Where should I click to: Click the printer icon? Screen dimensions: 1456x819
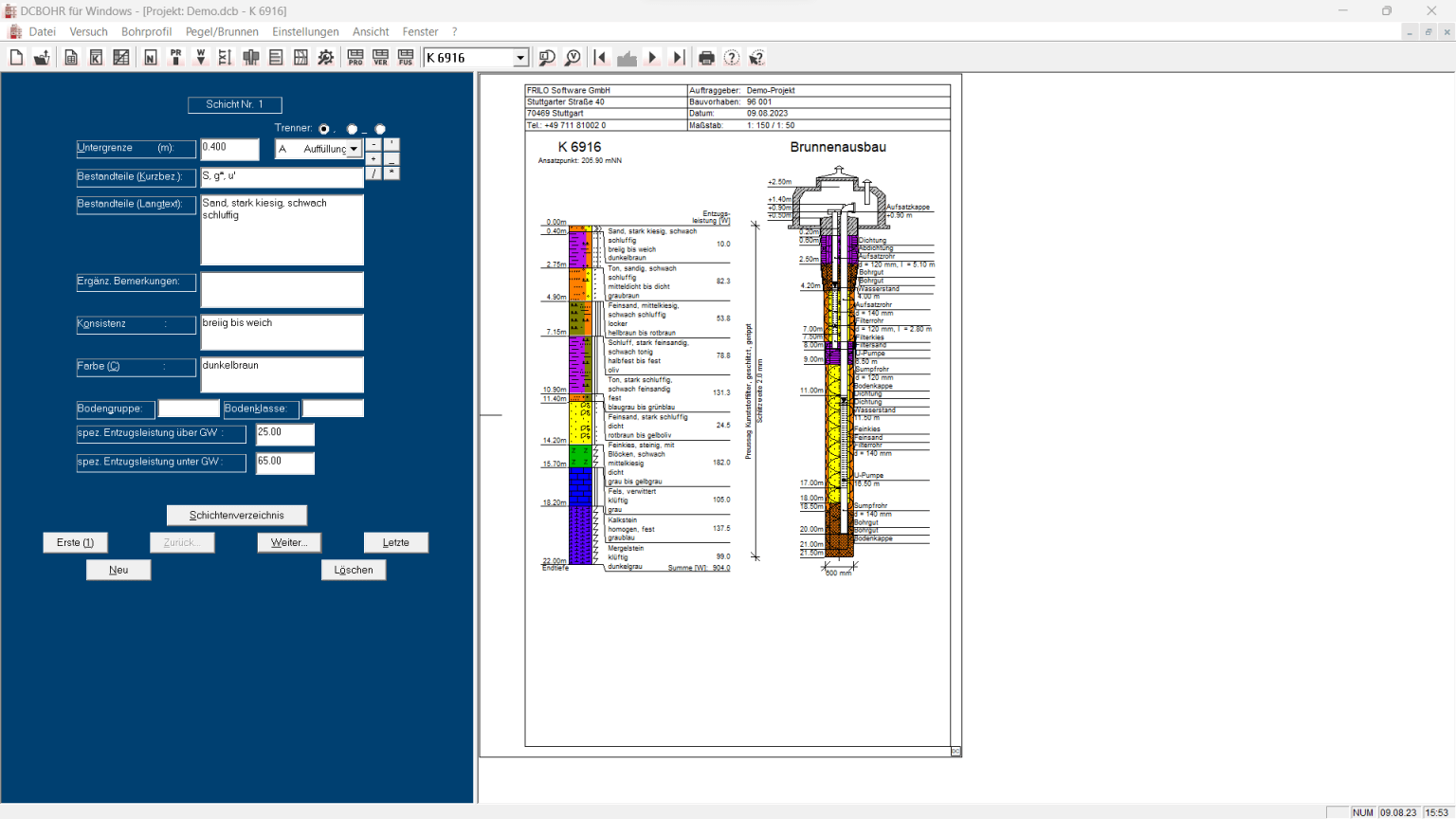(706, 58)
